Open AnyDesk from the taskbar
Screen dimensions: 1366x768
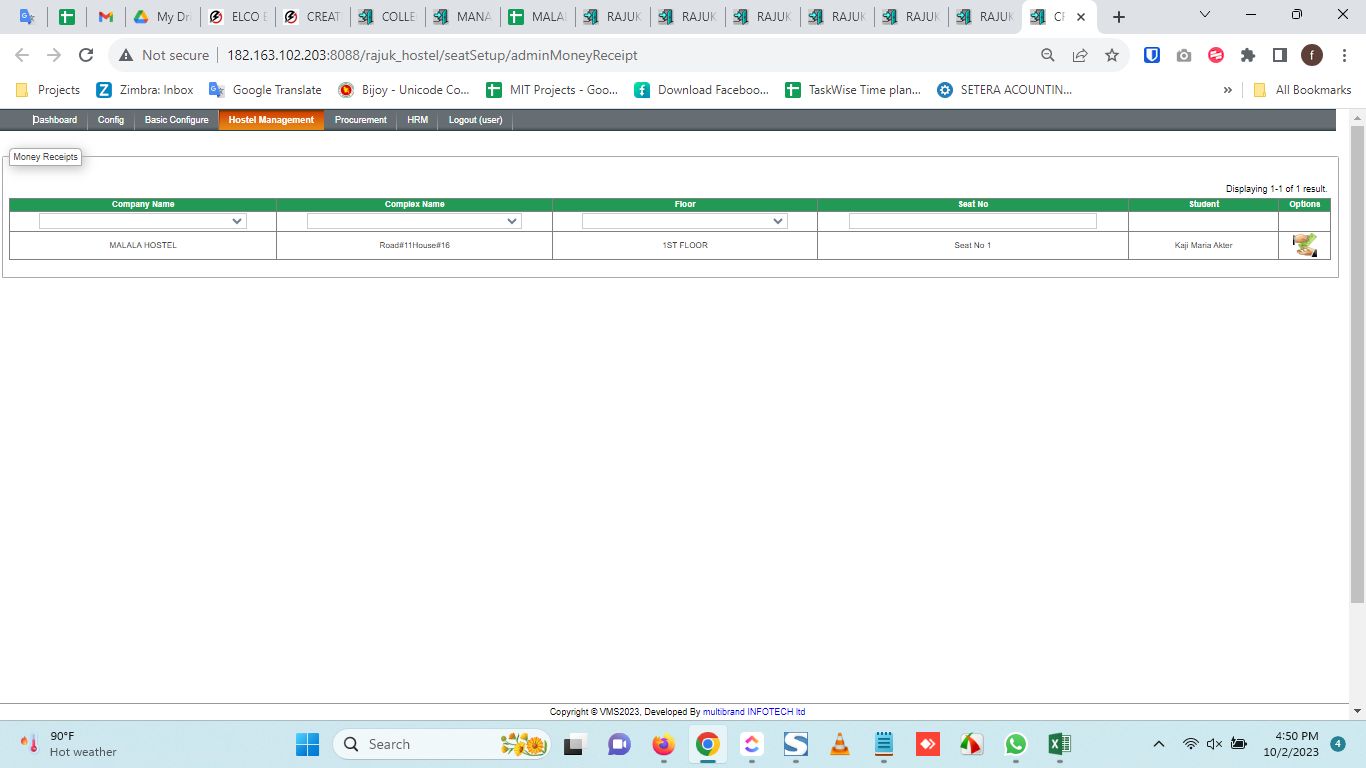coord(928,744)
